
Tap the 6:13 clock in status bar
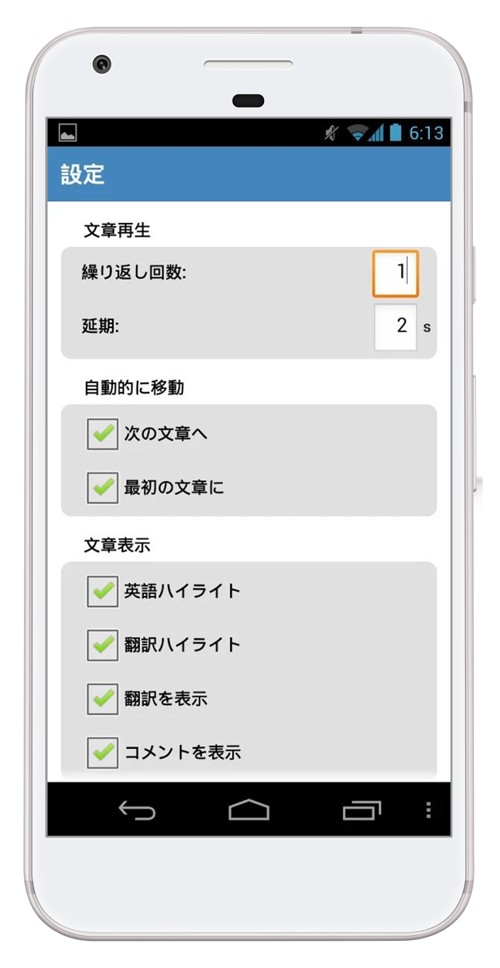point(426,132)
